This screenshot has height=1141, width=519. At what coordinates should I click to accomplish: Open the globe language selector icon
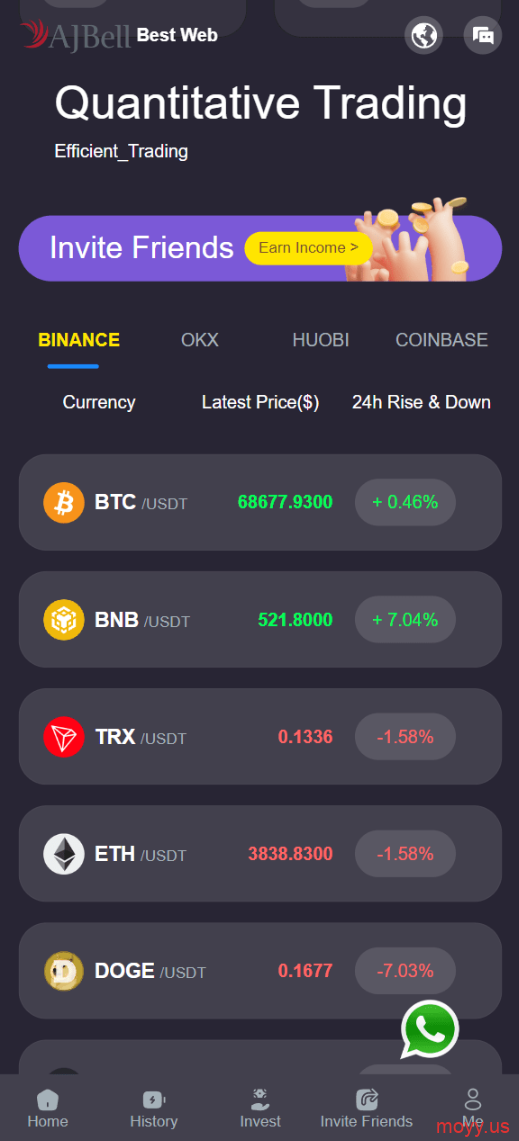click(424, 35)
